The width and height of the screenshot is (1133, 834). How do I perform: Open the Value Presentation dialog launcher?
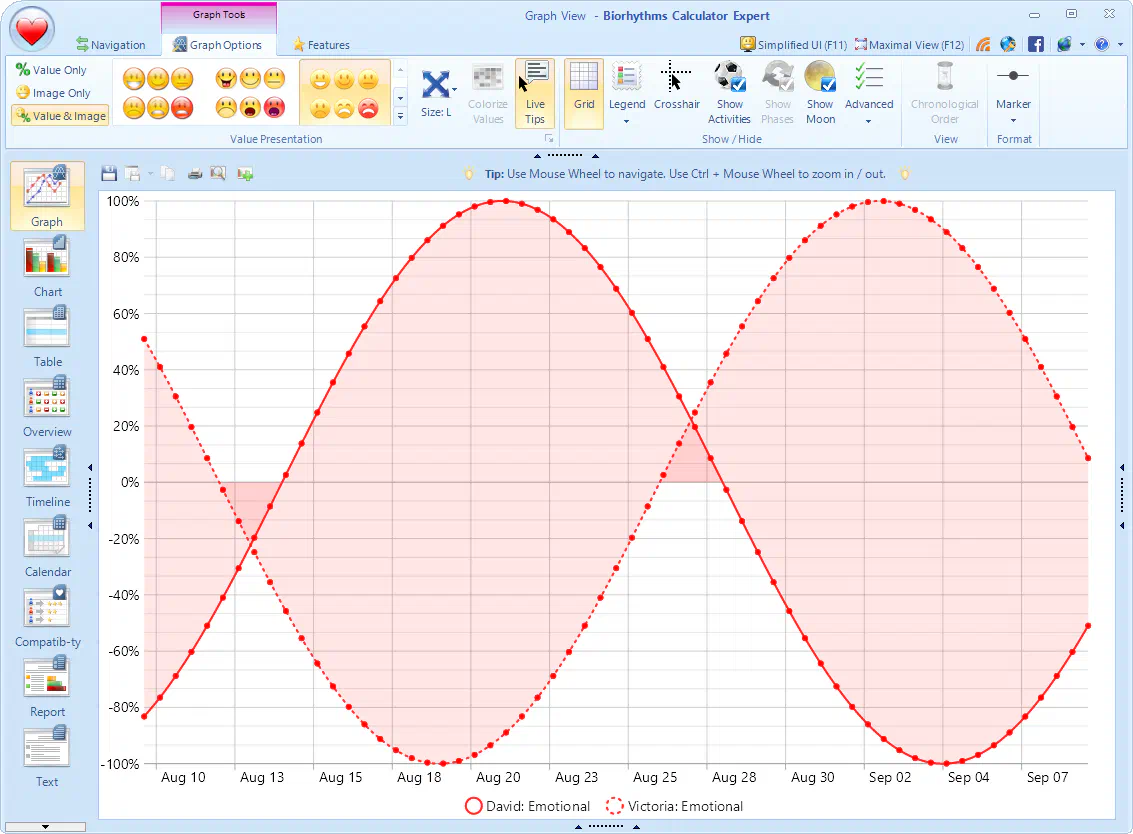pyautogui.click(x=549, y=139)
